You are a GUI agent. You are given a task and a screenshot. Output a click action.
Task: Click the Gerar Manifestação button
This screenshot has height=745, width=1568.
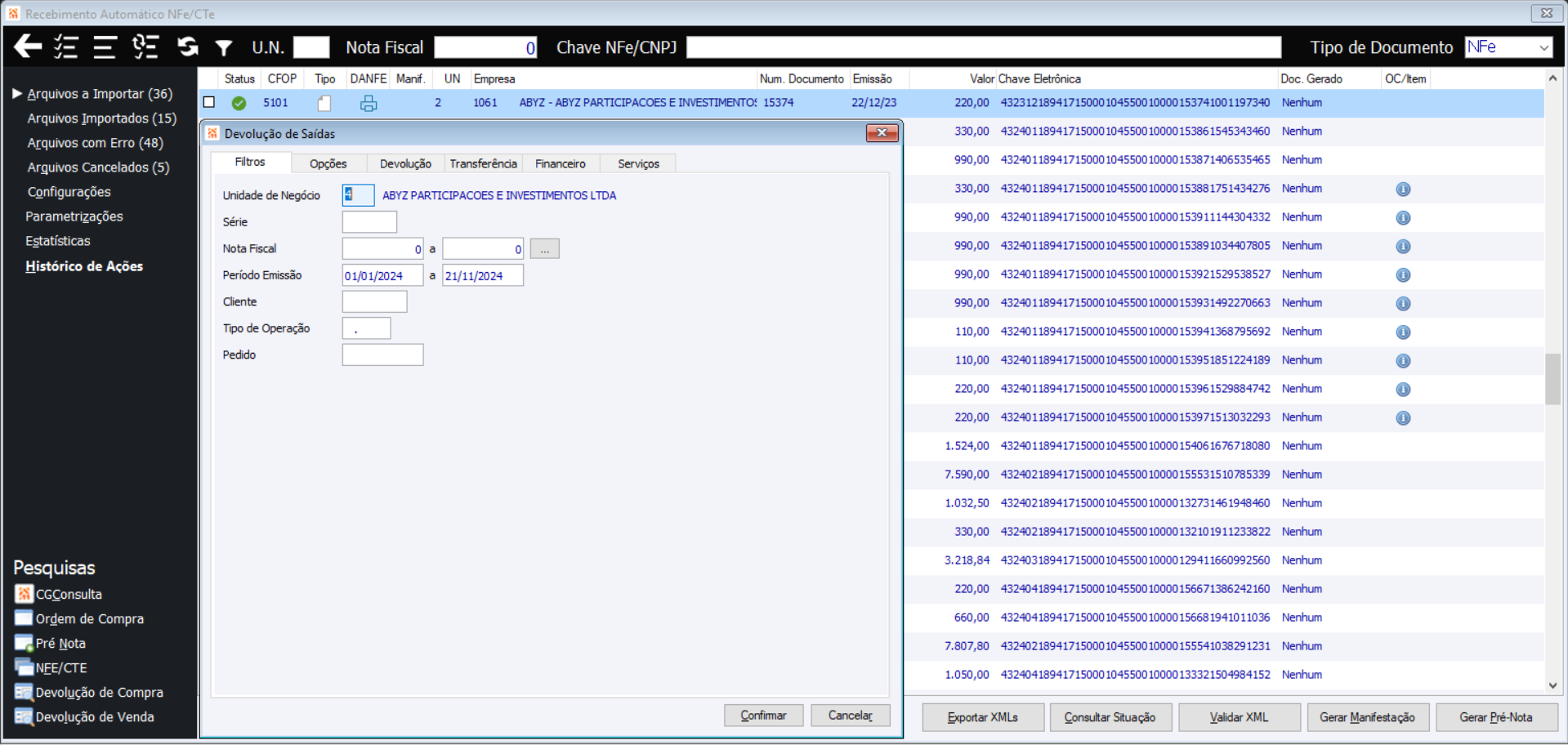click(x=1368, y=717)
